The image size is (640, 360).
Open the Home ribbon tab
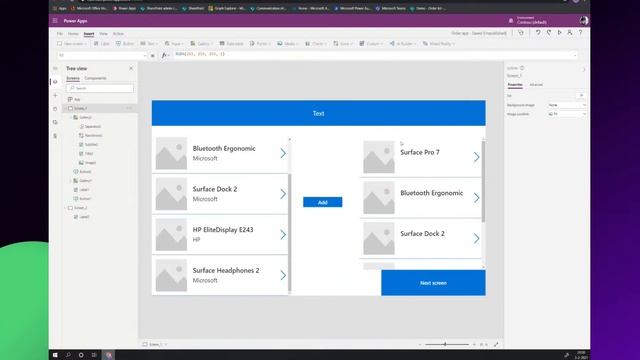coord(73,33)
